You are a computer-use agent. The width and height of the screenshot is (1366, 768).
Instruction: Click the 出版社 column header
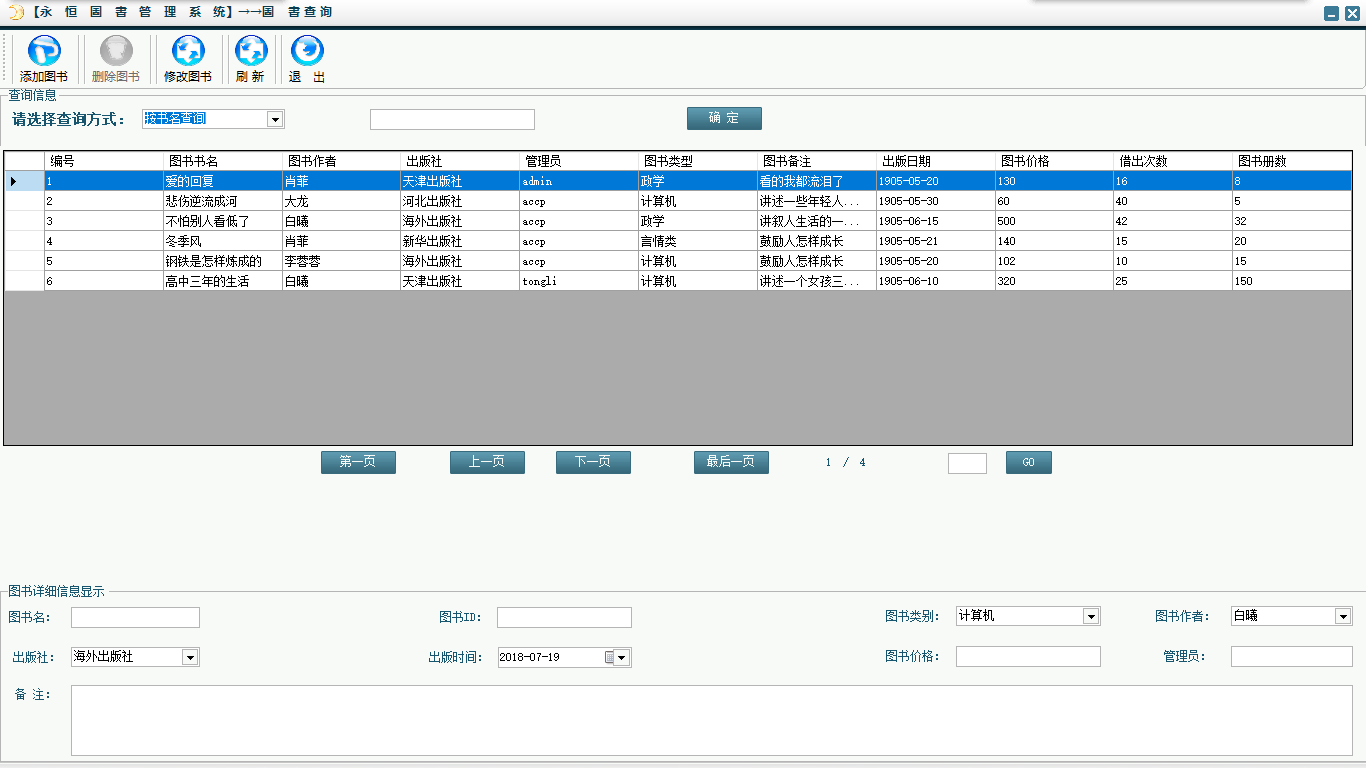pos(461,161)
